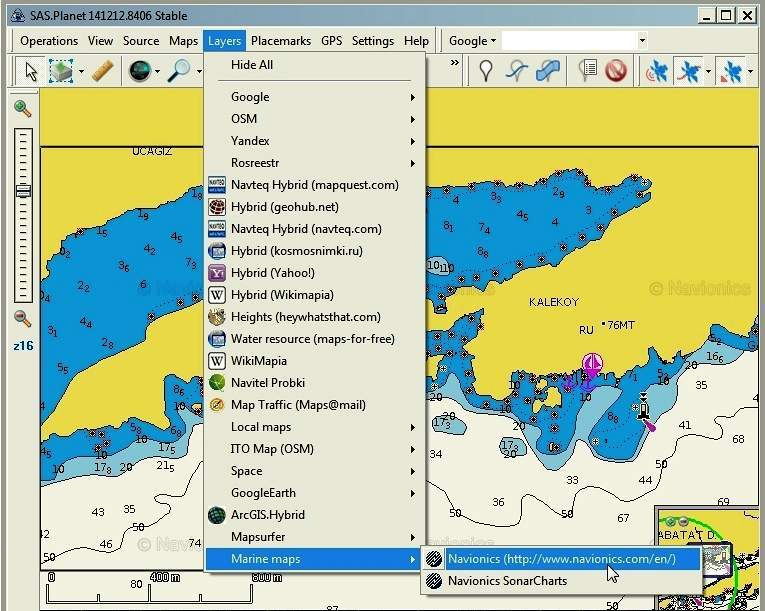Click the GPS track satellite icon
Screen dimensions: 765x611
[688, 71]
